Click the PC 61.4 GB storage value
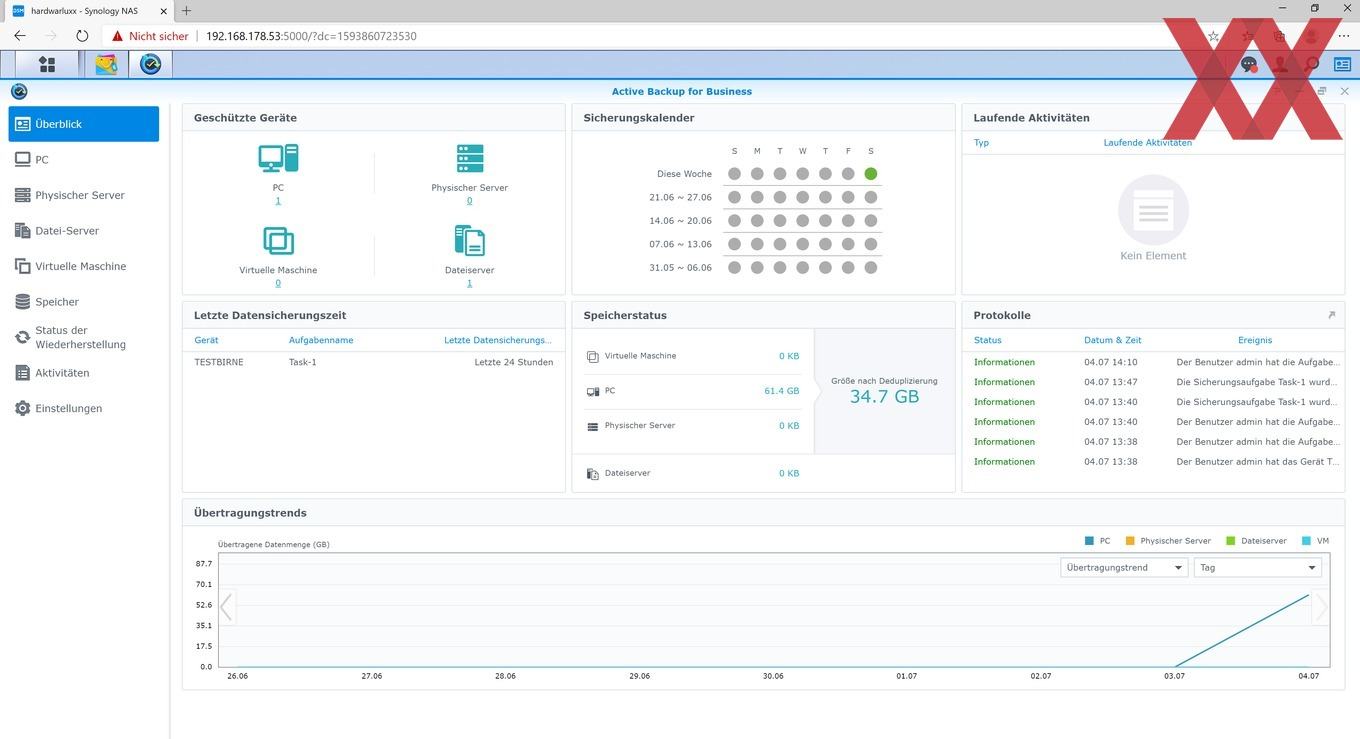 [782, 391]
